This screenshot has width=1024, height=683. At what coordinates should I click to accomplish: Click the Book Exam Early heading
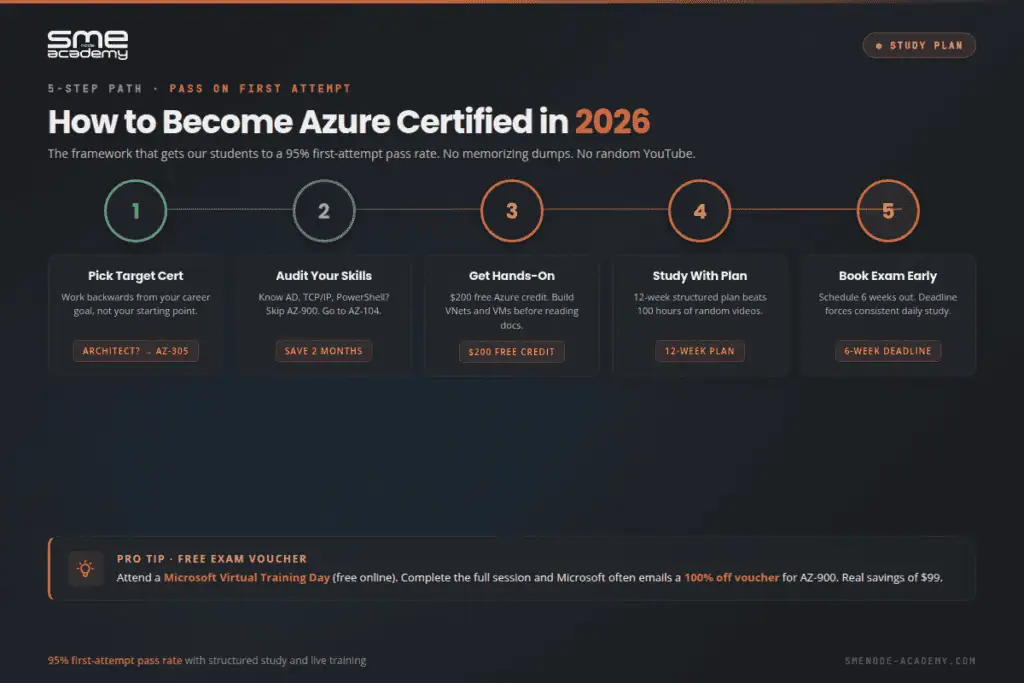pos(888,276)
